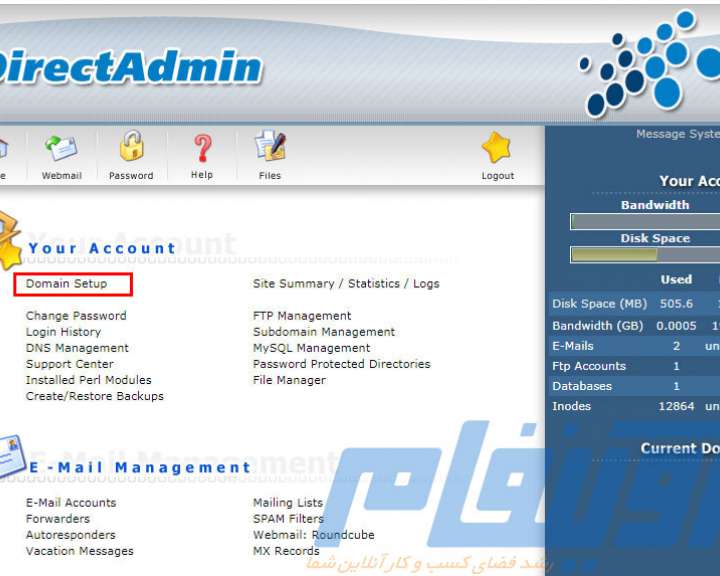Open Autoresponders link
The image size is (720, 576).
(71, 535)
